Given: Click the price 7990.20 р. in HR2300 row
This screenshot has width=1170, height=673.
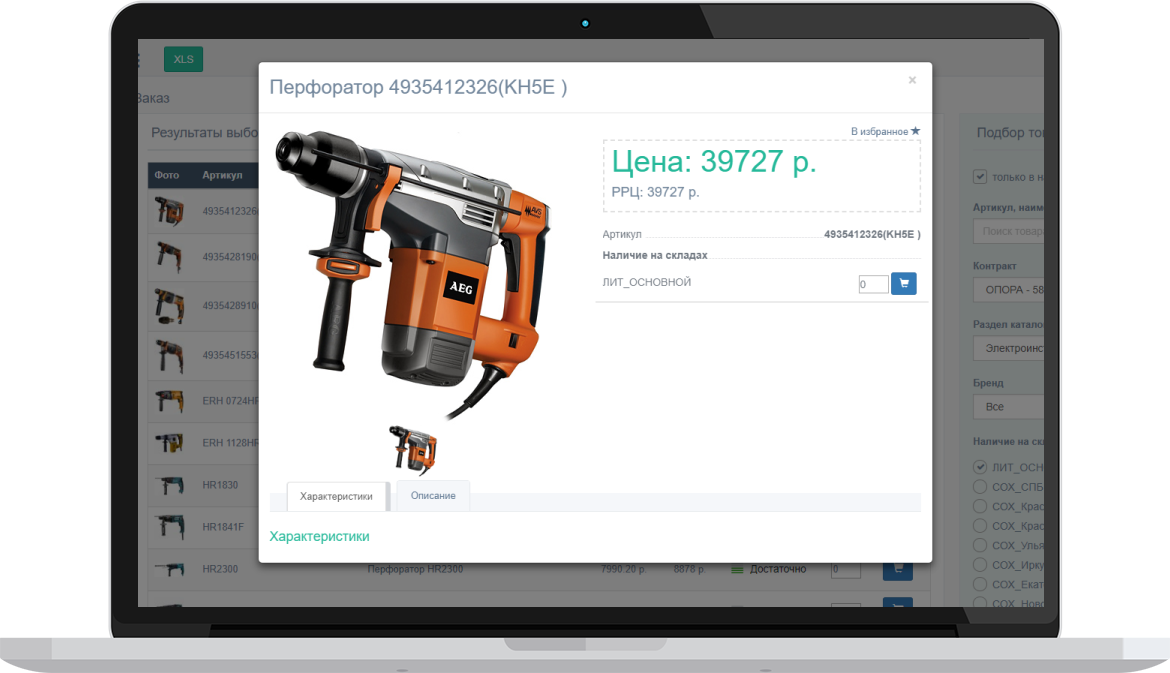Looking at the screenshot, I should coord(624,569).
